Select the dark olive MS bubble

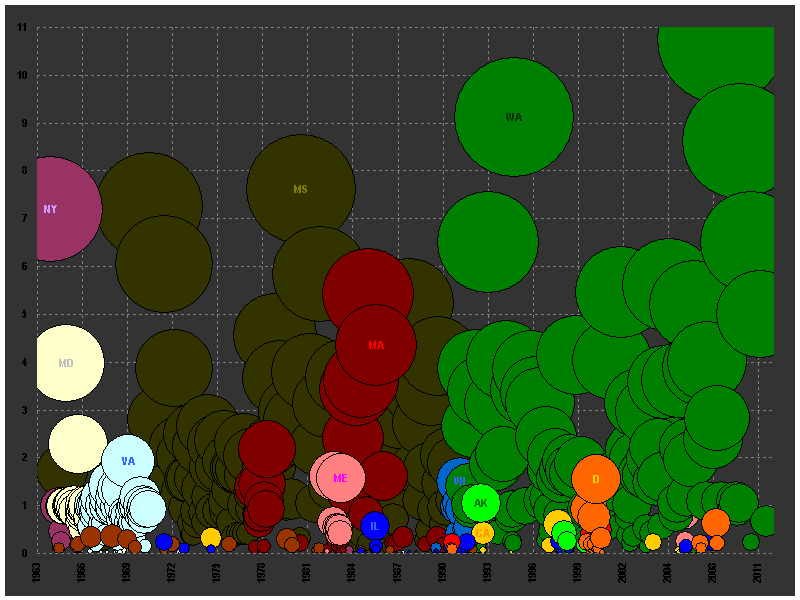(x=301, y=188)
